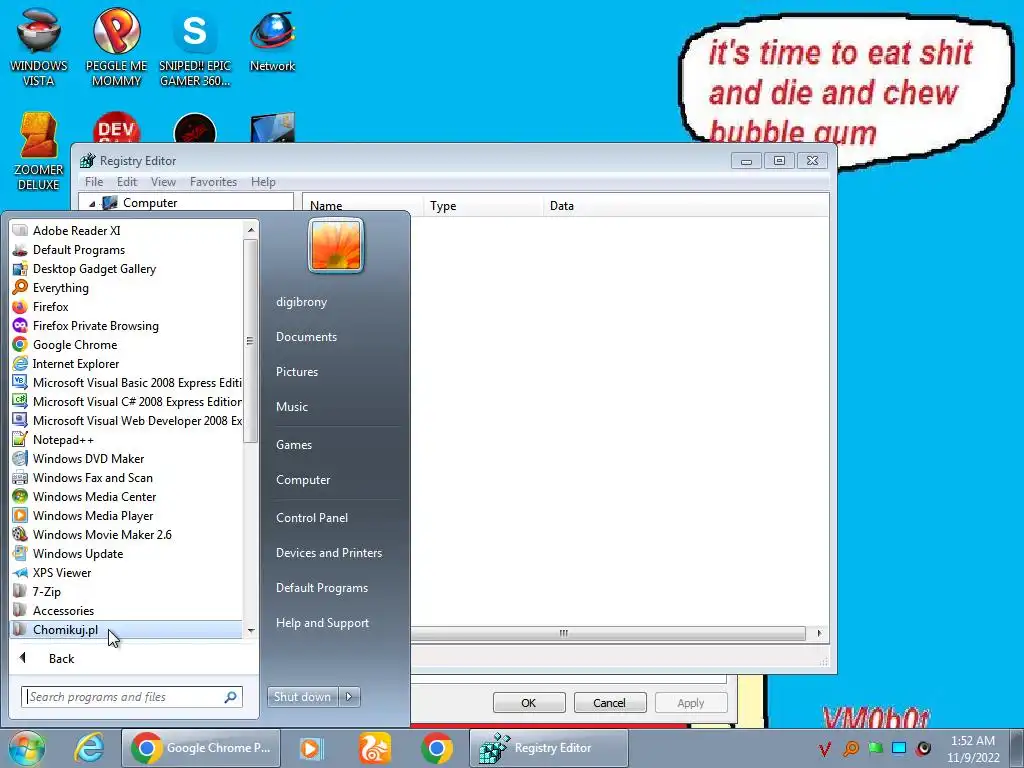Open the Edit menu in Registry Editor

click(x=127, y=182)
